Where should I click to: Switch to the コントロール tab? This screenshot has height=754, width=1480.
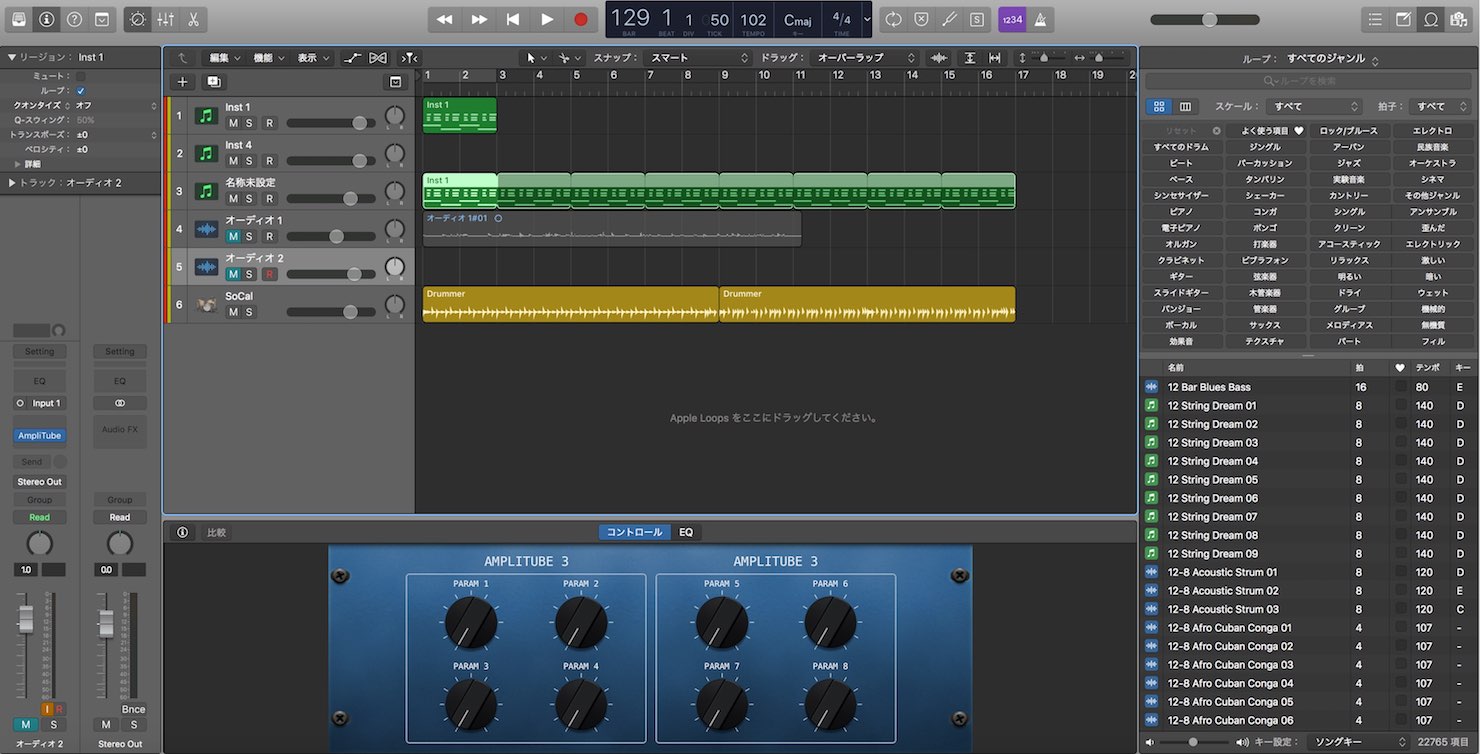634,532
